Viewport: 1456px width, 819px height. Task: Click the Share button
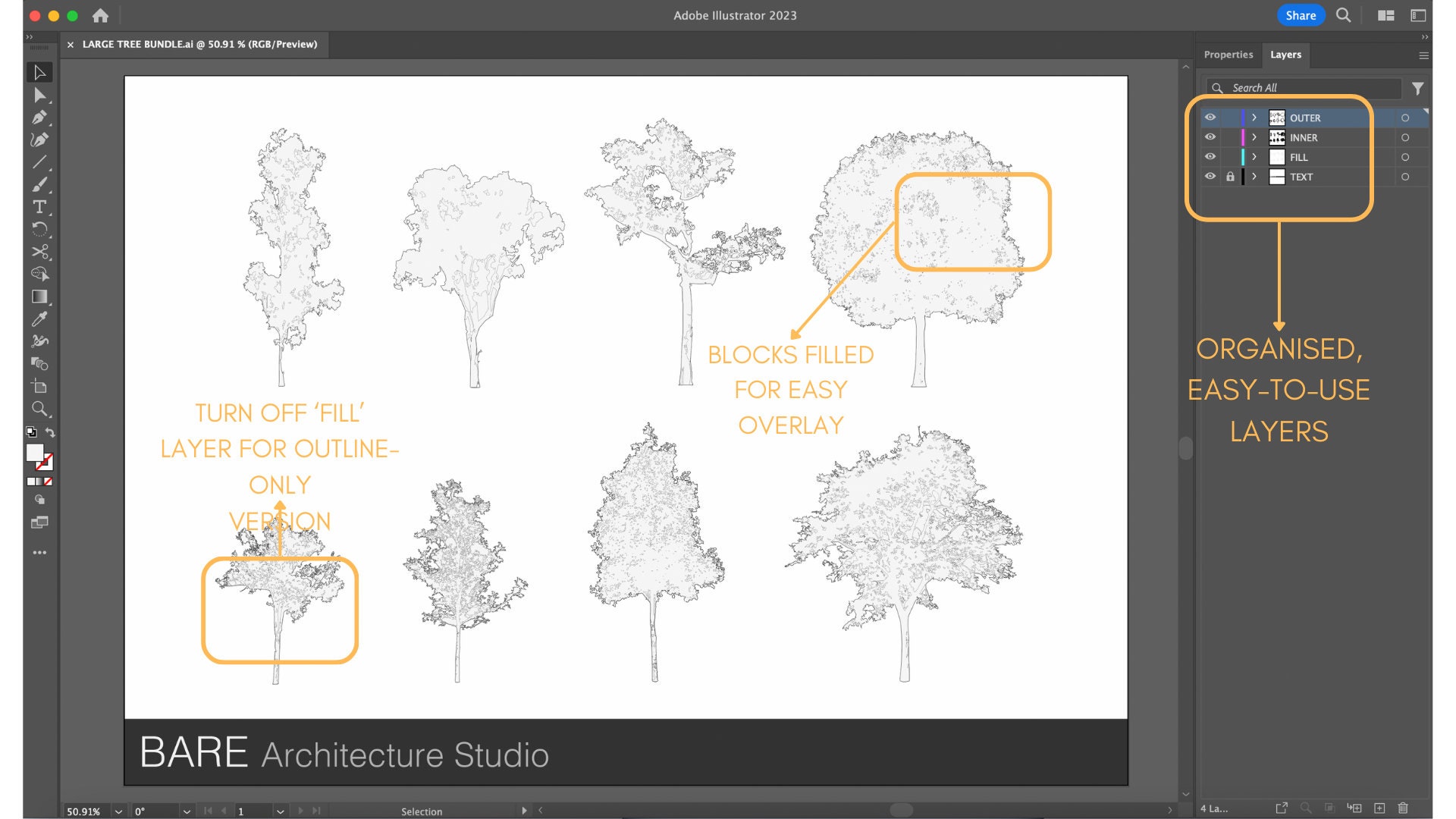coord(1301,15)
